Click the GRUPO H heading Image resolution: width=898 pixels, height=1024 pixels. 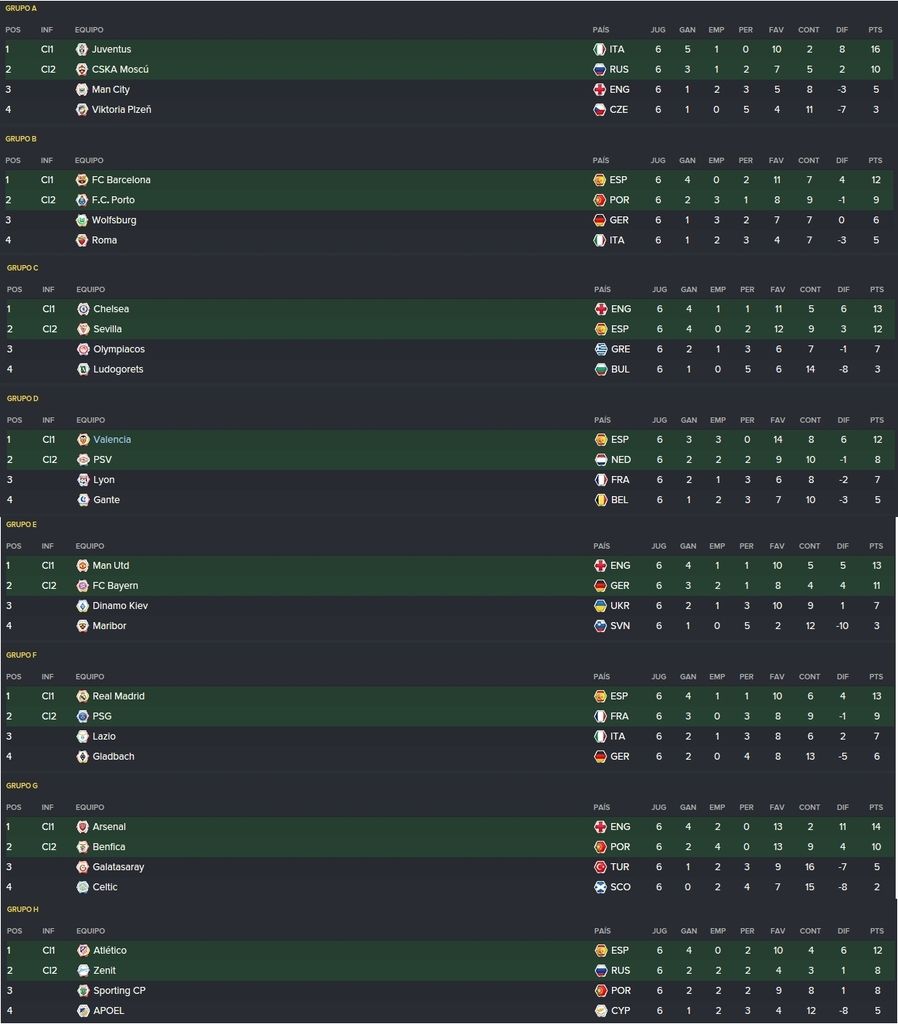click(23, 909)
